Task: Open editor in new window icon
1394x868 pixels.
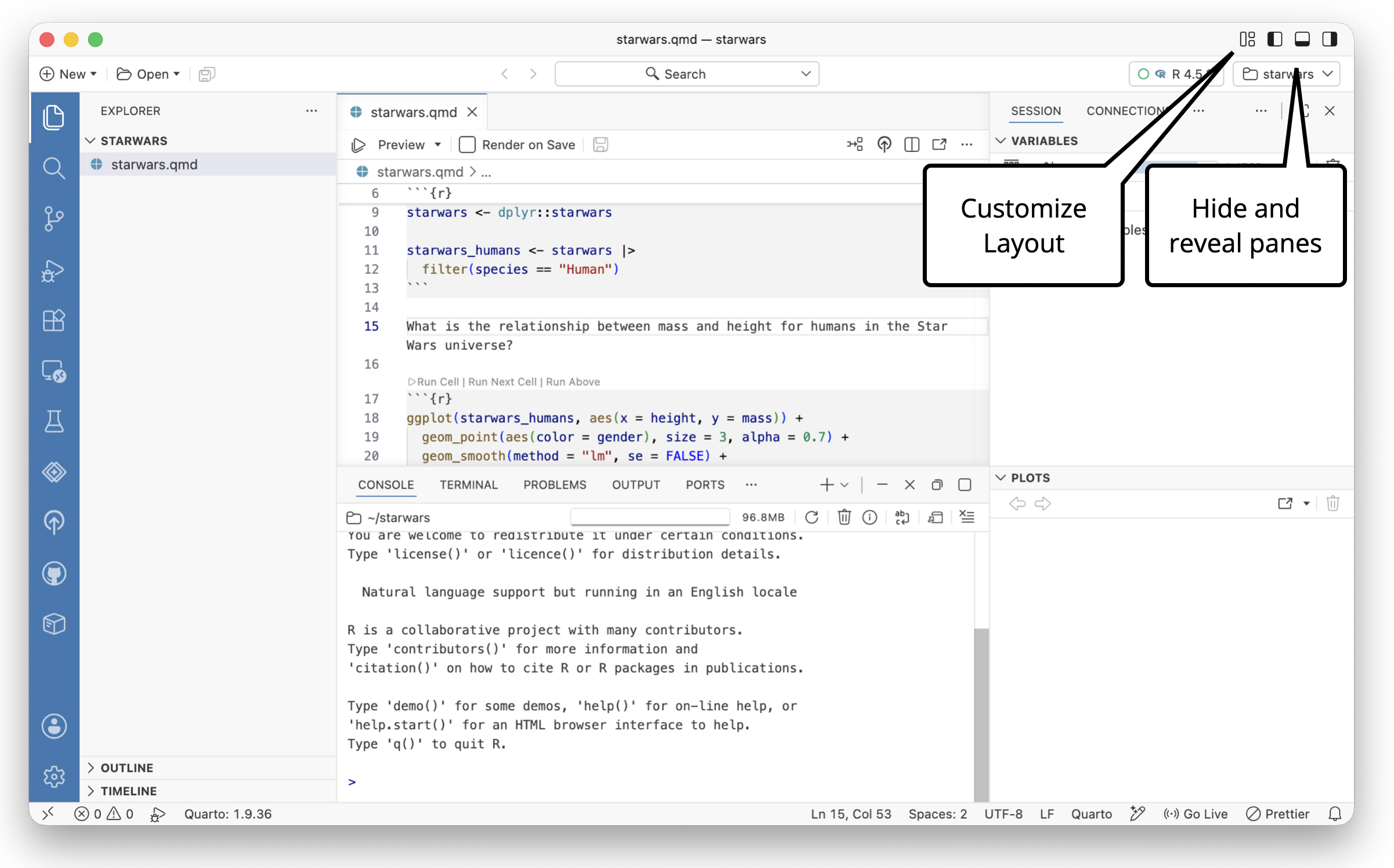Action: coord(939,144)
